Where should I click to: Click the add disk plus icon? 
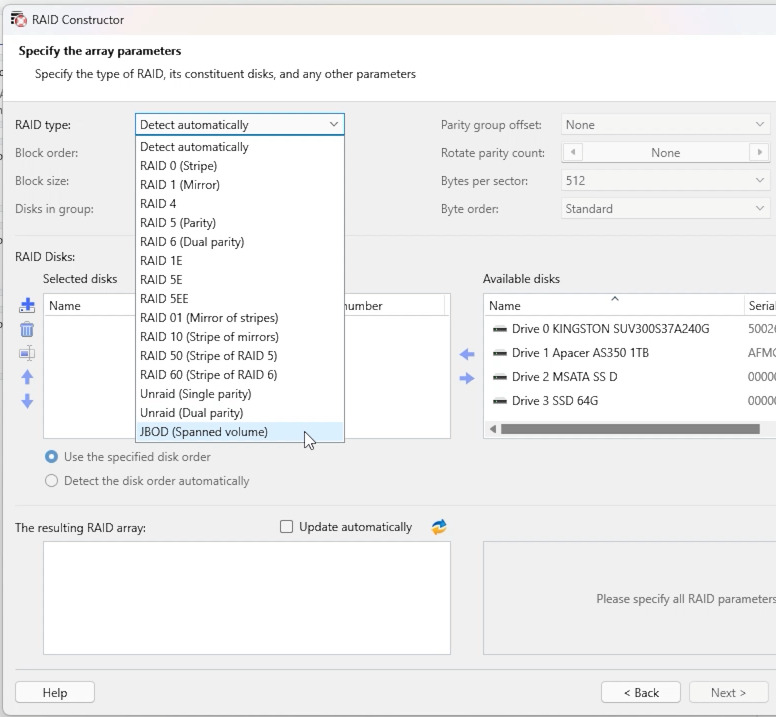click(27, 305)
